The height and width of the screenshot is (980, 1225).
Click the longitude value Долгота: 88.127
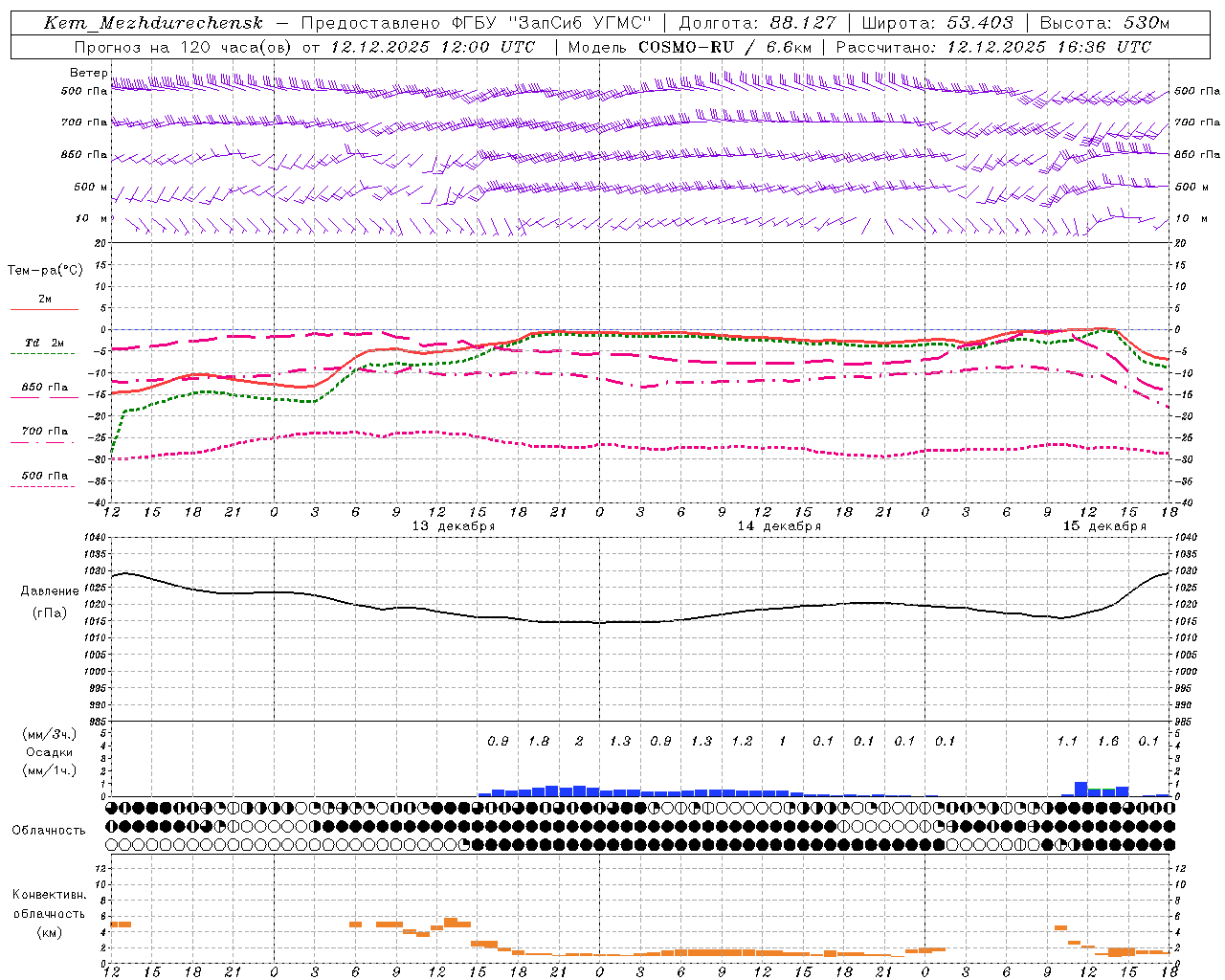click(757, 23)
